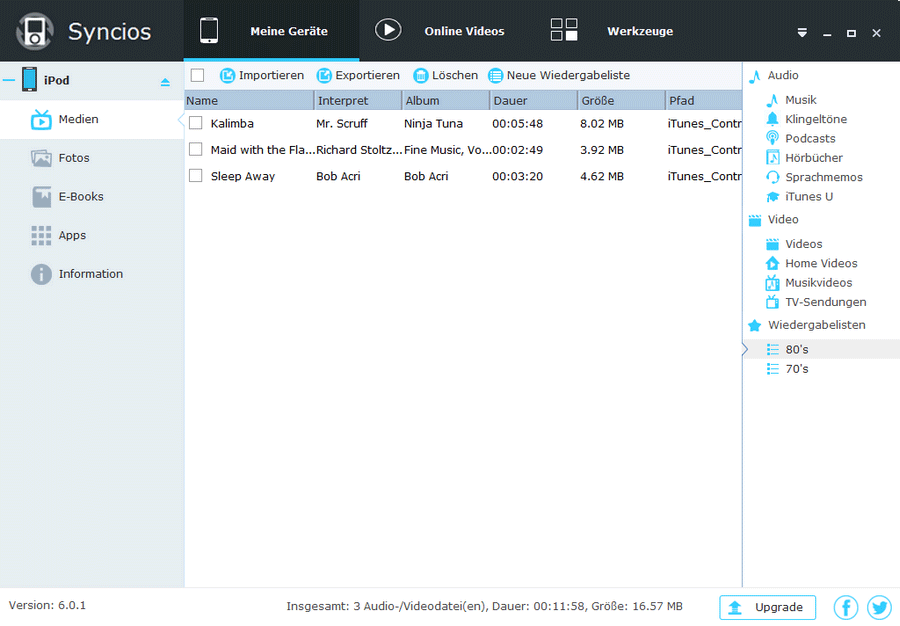Image resolution: width=900 pixels, height=626 pixels.
Task: Select Information in the sidebar
Action: coord(92,274)
